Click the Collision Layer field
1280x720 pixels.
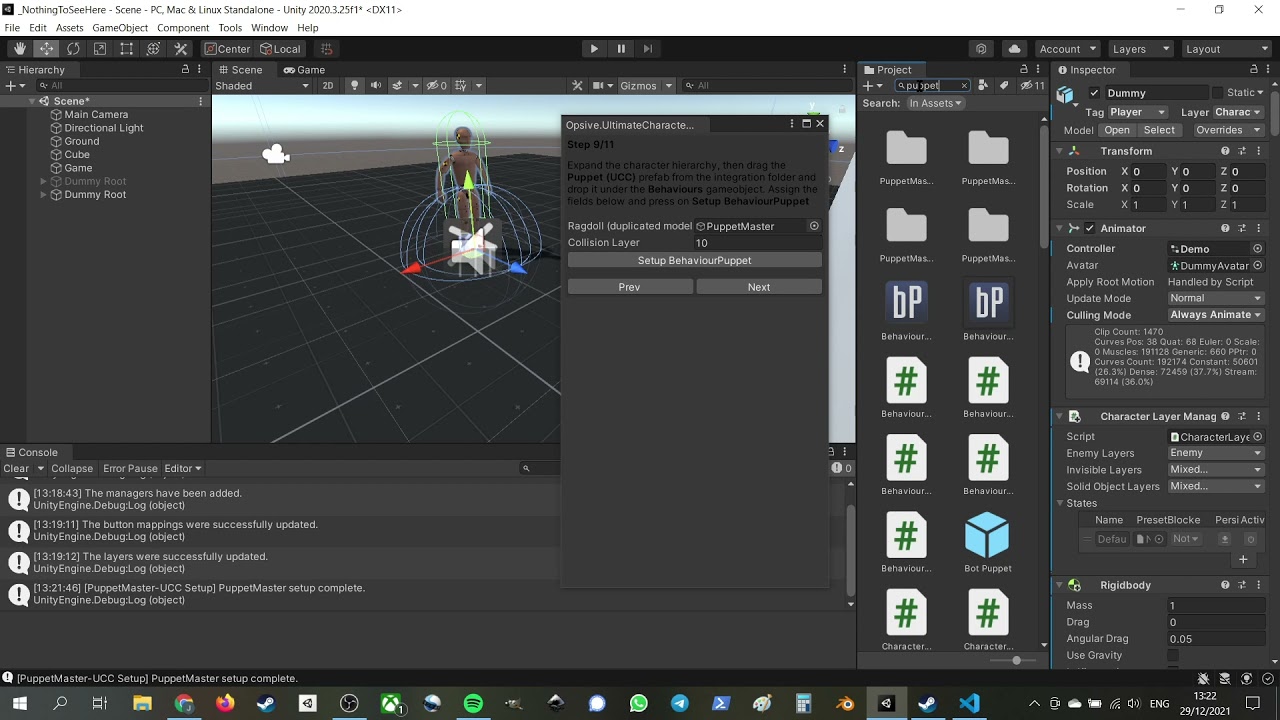click(757, 243)
